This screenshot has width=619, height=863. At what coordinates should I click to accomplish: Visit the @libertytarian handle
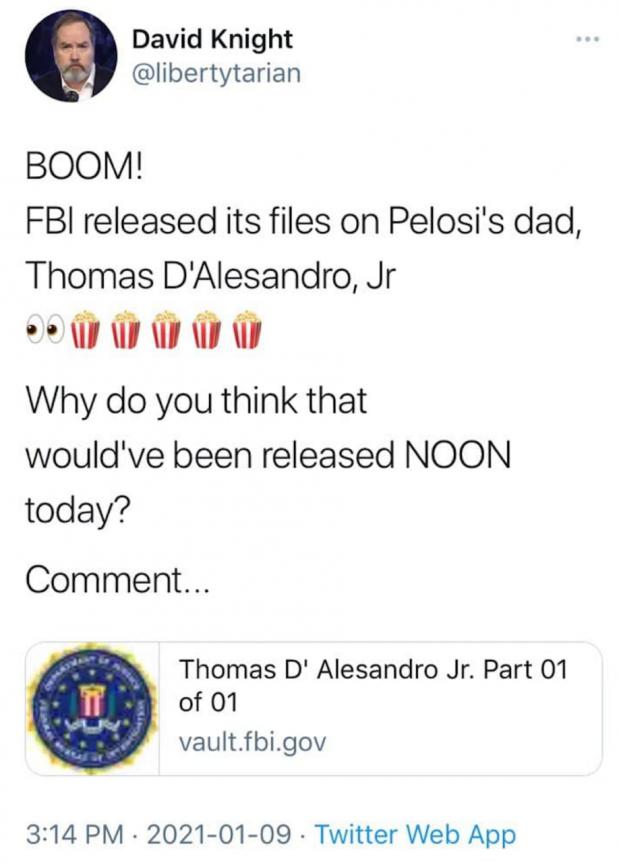coord(216,74)
